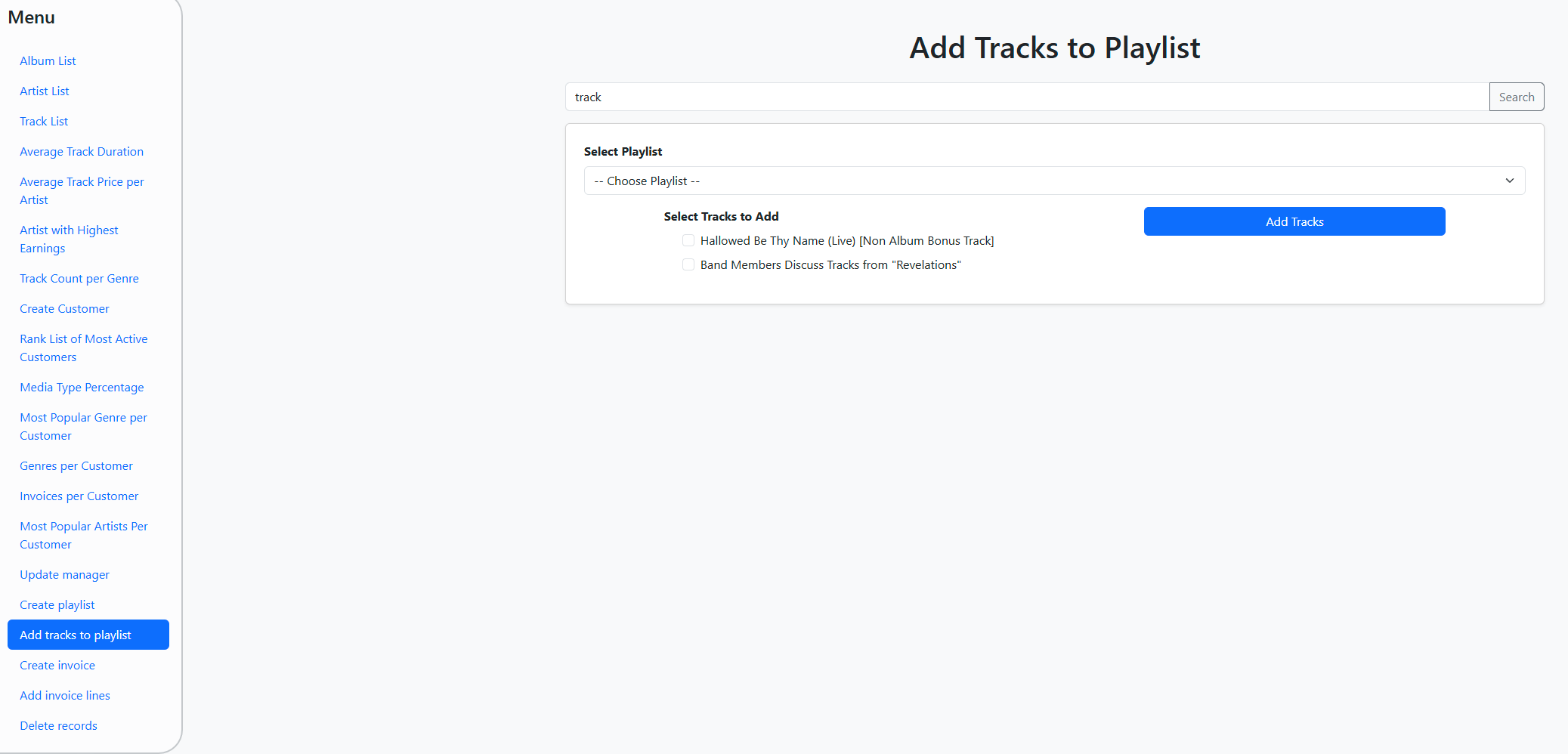
Task: Click the Search button
Action: point(1516,97)
